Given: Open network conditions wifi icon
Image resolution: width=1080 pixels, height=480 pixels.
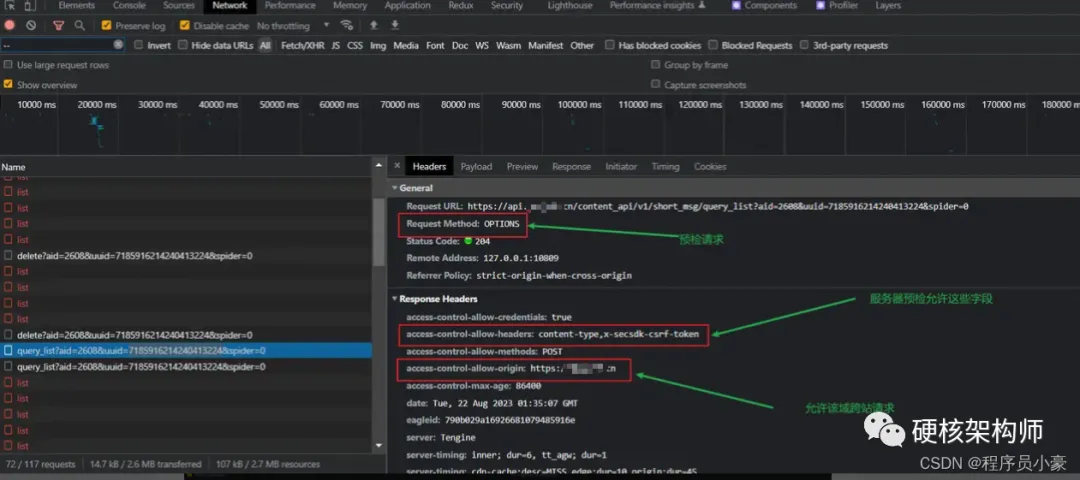Looking at the screenshot, I should [x=346, y=25].
